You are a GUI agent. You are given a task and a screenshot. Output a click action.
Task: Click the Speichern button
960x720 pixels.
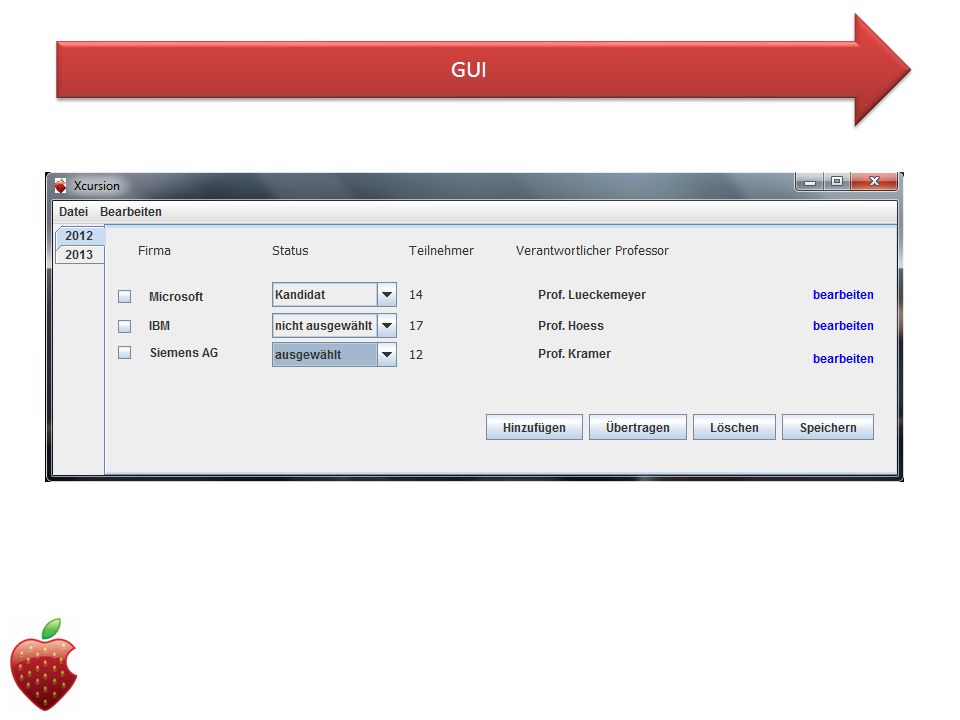coord(828,427)
